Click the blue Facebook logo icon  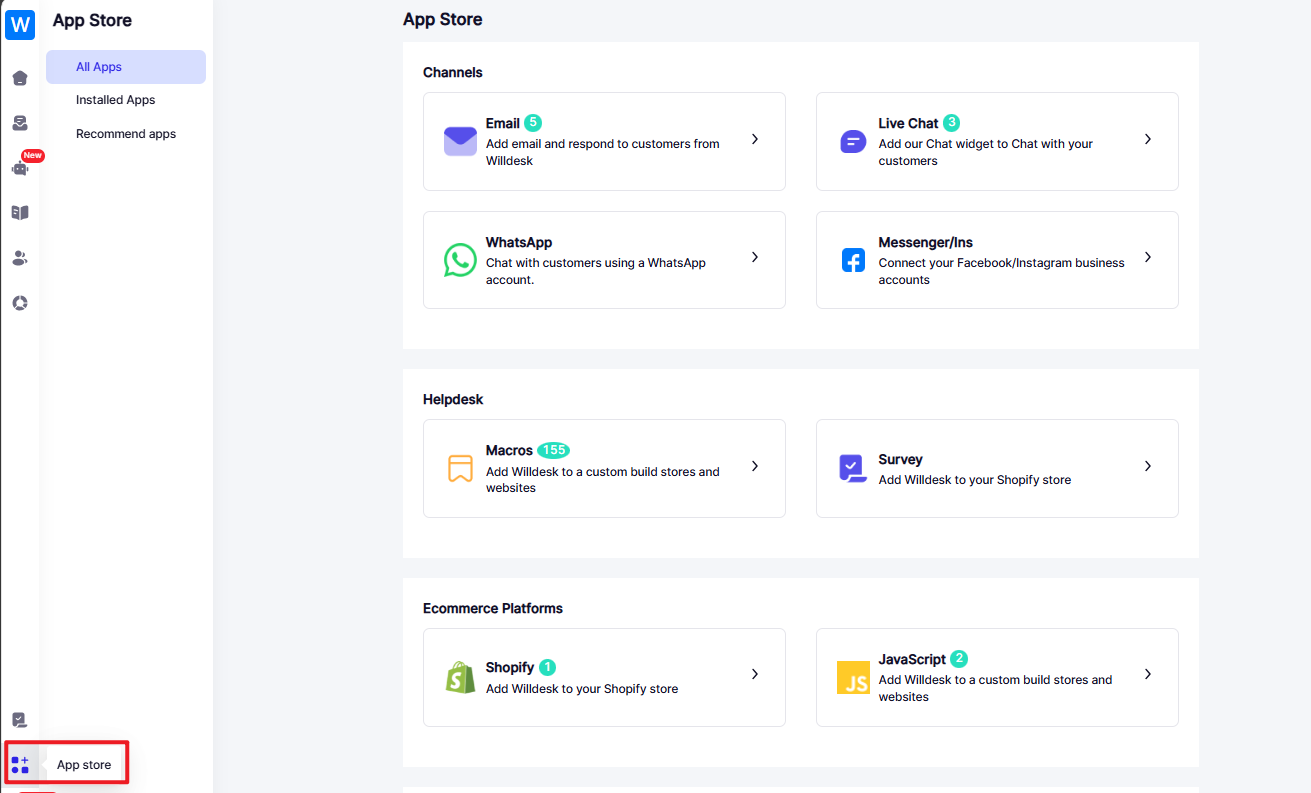click(853, 260)
